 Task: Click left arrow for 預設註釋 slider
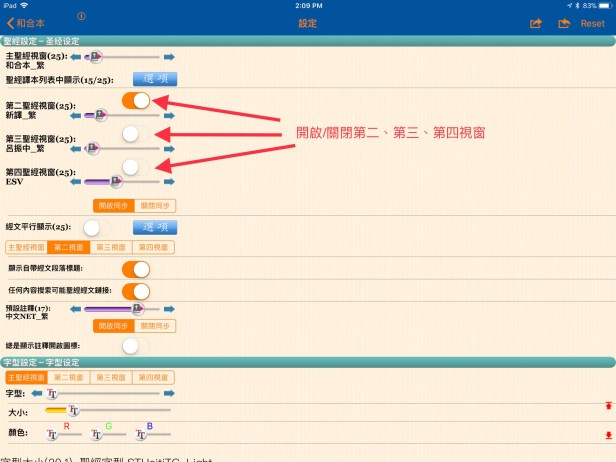tap(77, 310)
